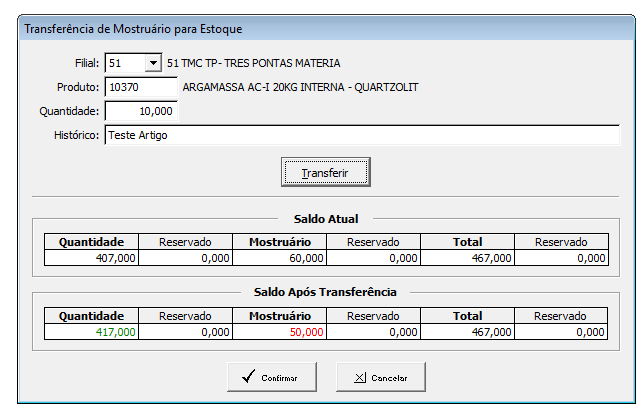
Task: Click the Confirmar button
Action: pos(272,377)
